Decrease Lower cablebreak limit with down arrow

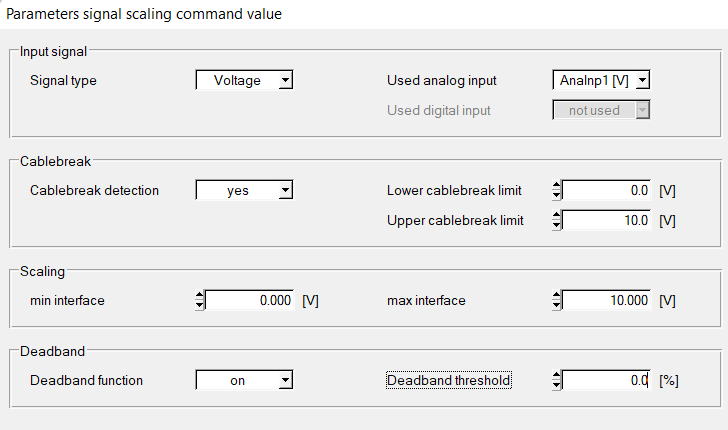557,195
